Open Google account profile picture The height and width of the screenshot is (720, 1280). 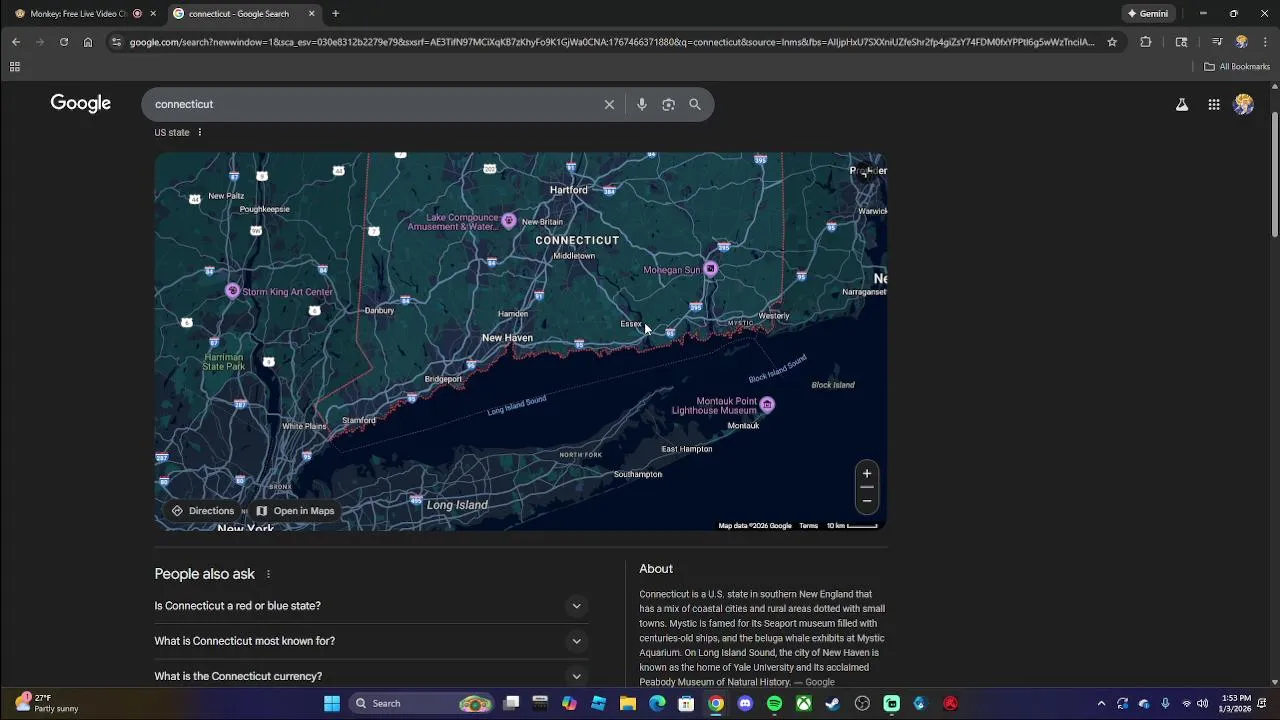(x=1244, y=104)
